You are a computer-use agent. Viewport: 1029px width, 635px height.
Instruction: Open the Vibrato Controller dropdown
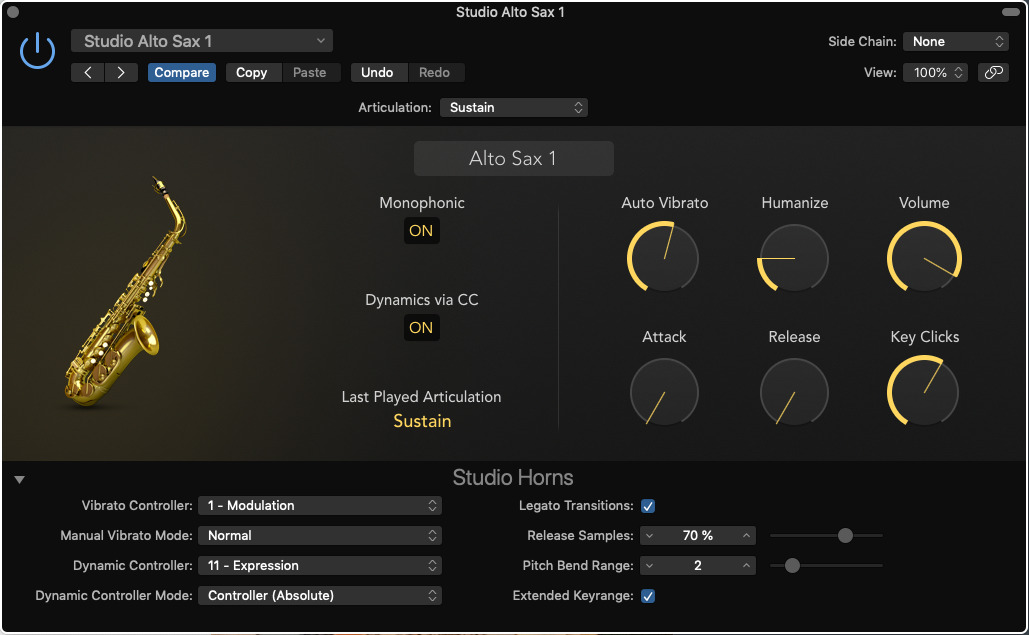tap(320, 506)
